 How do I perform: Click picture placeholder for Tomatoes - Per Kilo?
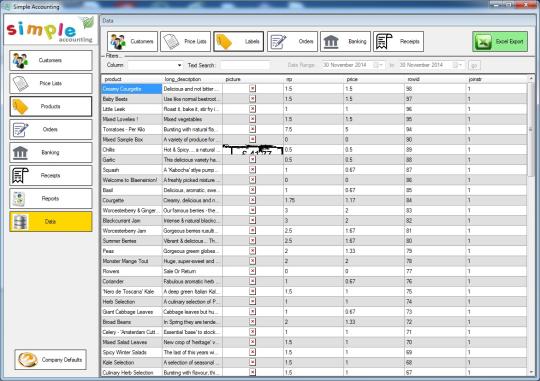[x=252, y=129]
